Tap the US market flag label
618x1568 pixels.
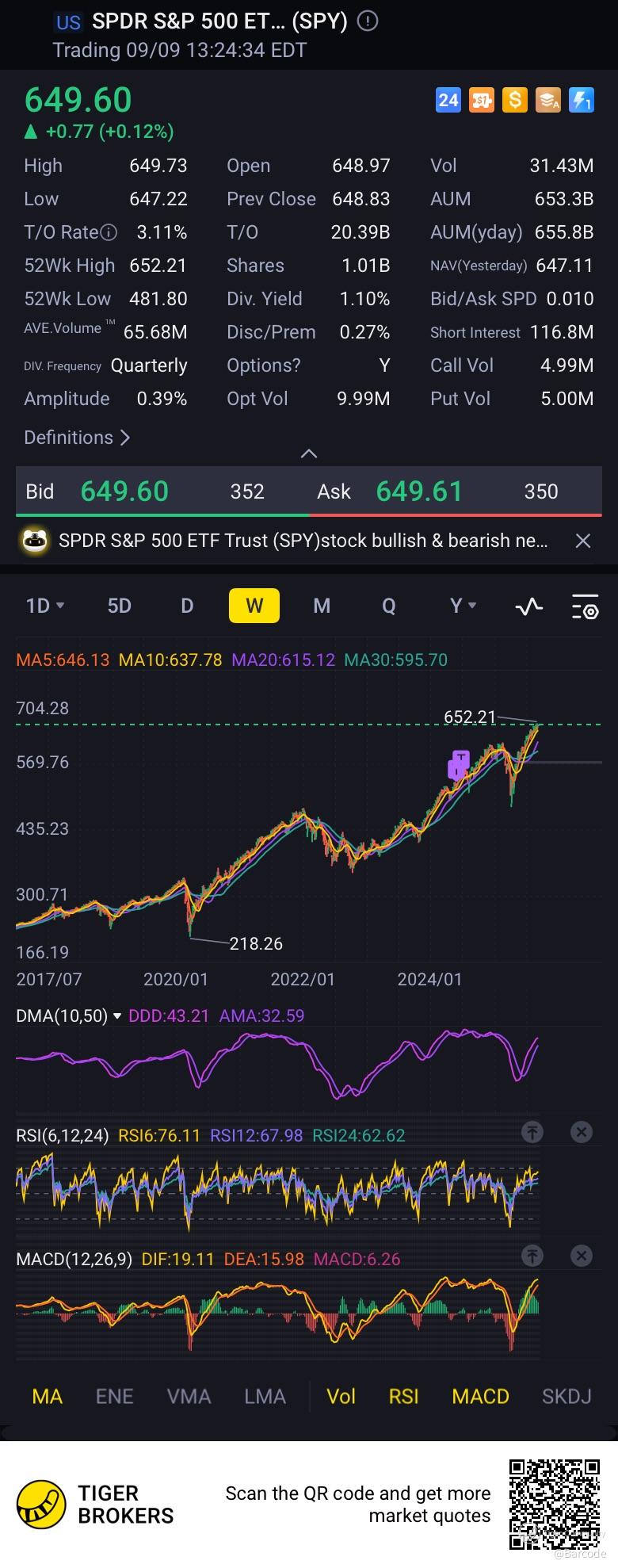(x=68, y=22)
